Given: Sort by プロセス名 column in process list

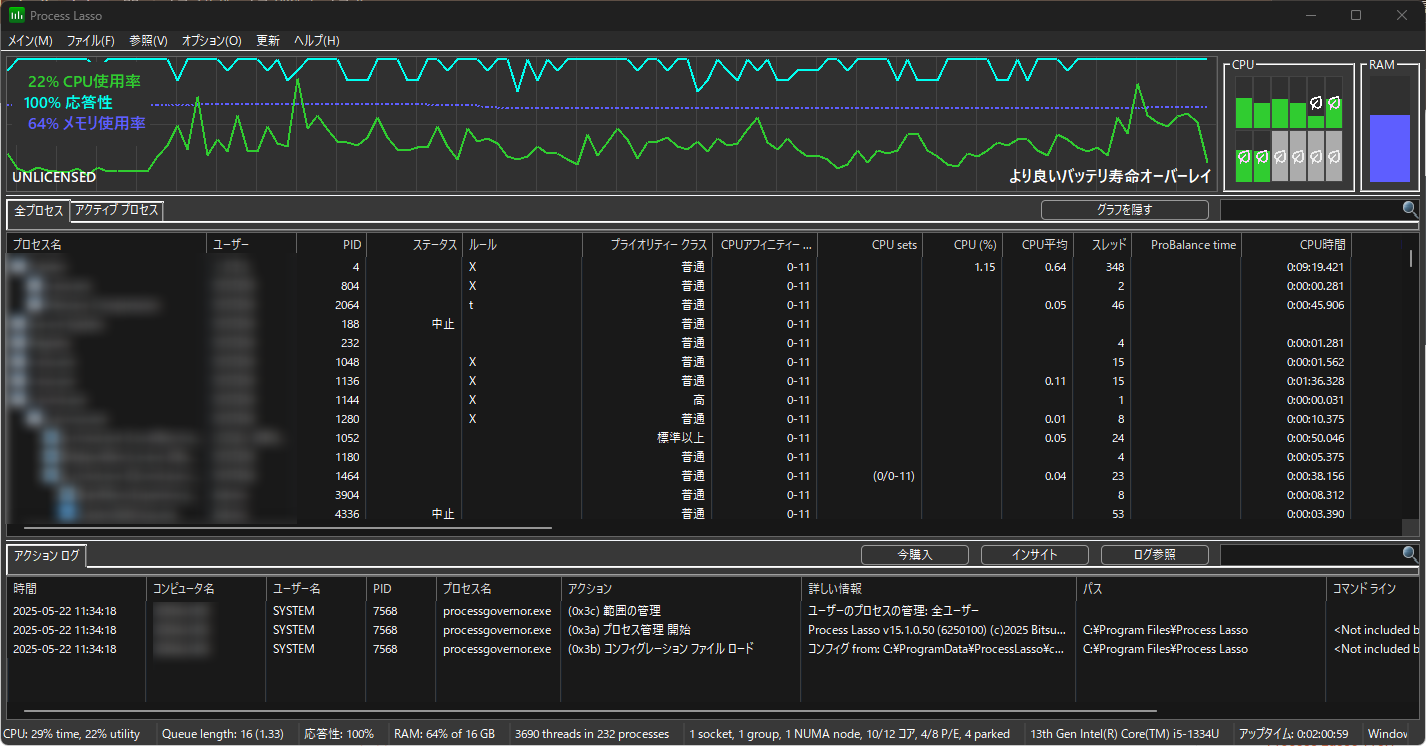Looking at the screenshot, I should pos(107,244).
